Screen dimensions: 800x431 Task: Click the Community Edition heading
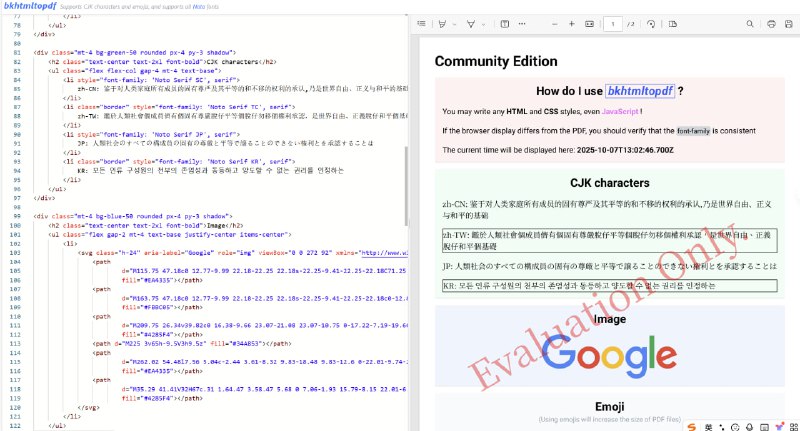pyautogui.click(x=496, y=61)
